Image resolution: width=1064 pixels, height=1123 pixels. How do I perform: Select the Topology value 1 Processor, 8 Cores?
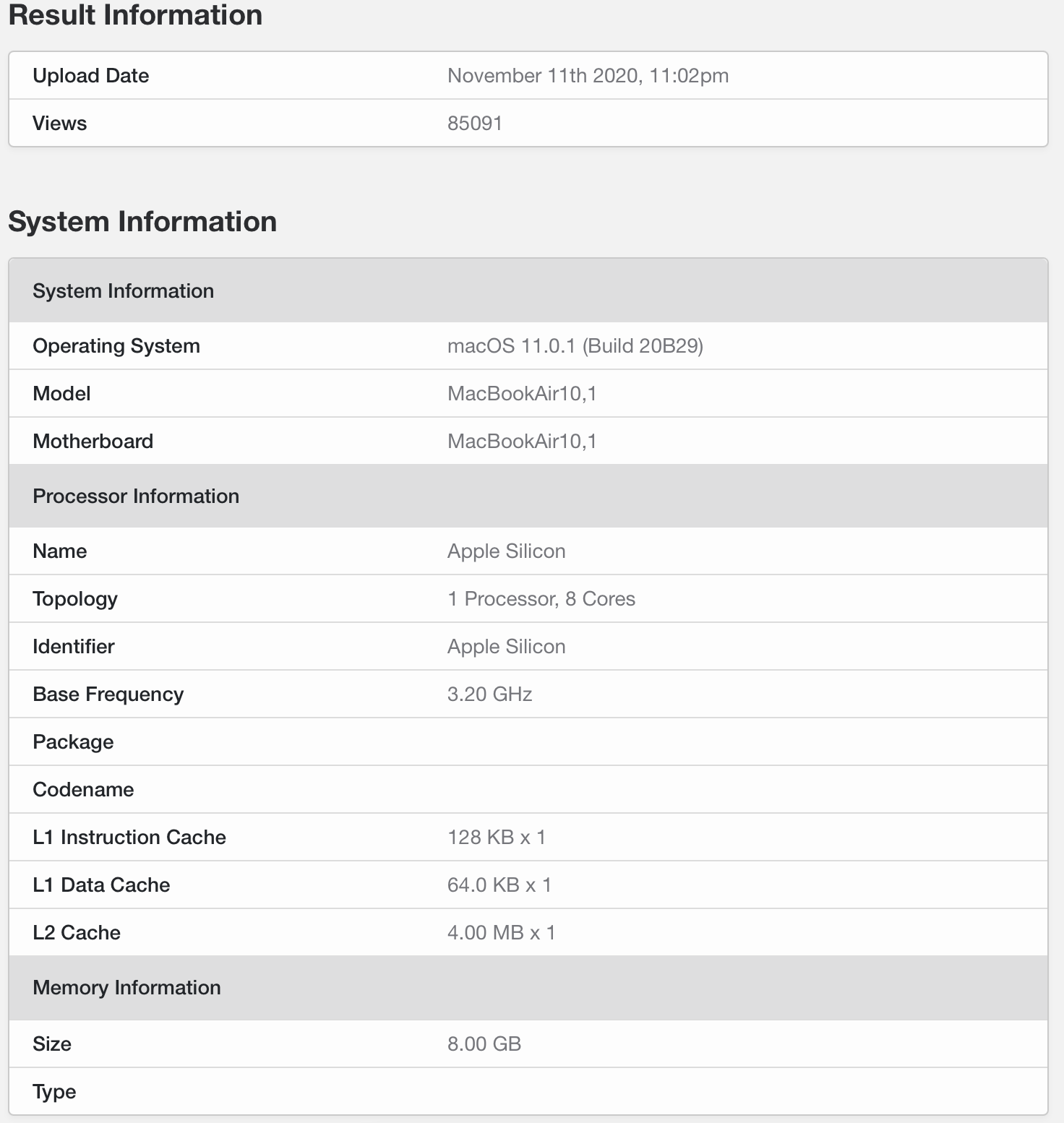pos(541,599)
